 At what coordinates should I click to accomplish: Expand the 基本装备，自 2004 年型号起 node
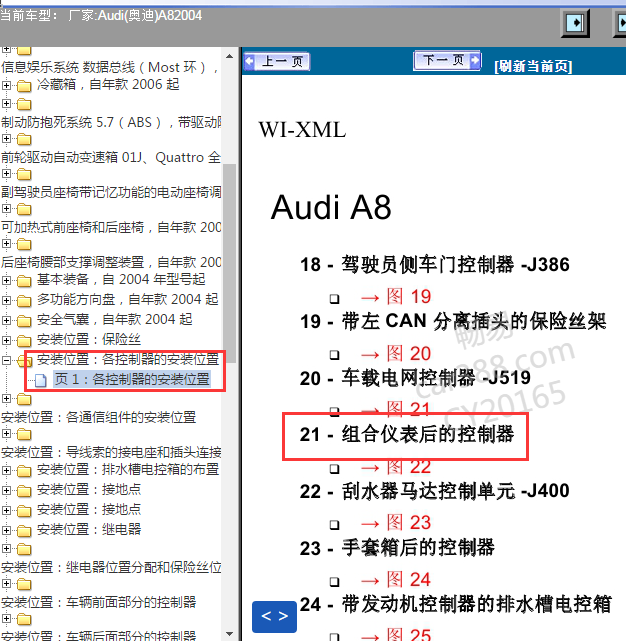click(6, 280)
